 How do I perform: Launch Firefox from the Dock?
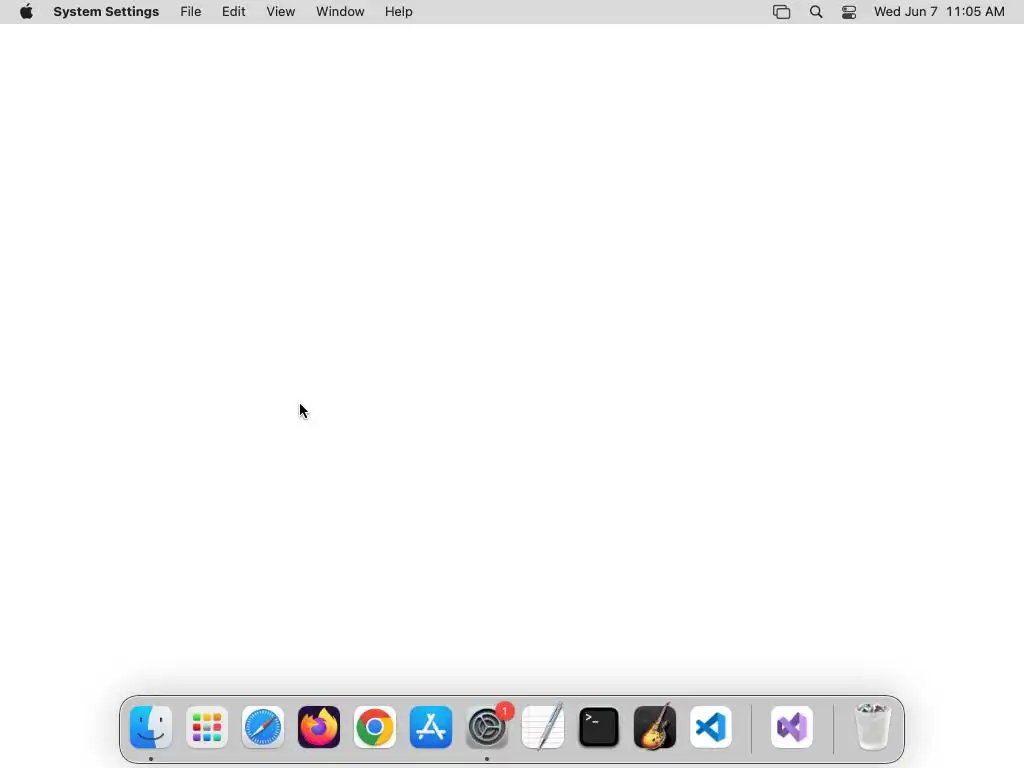click(319, 727)
